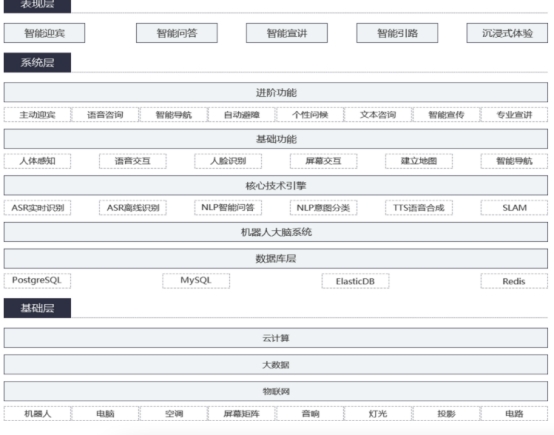The image size is (554, 435).
Task: Select the Redis dashed box
Action: tap(514, 281)
